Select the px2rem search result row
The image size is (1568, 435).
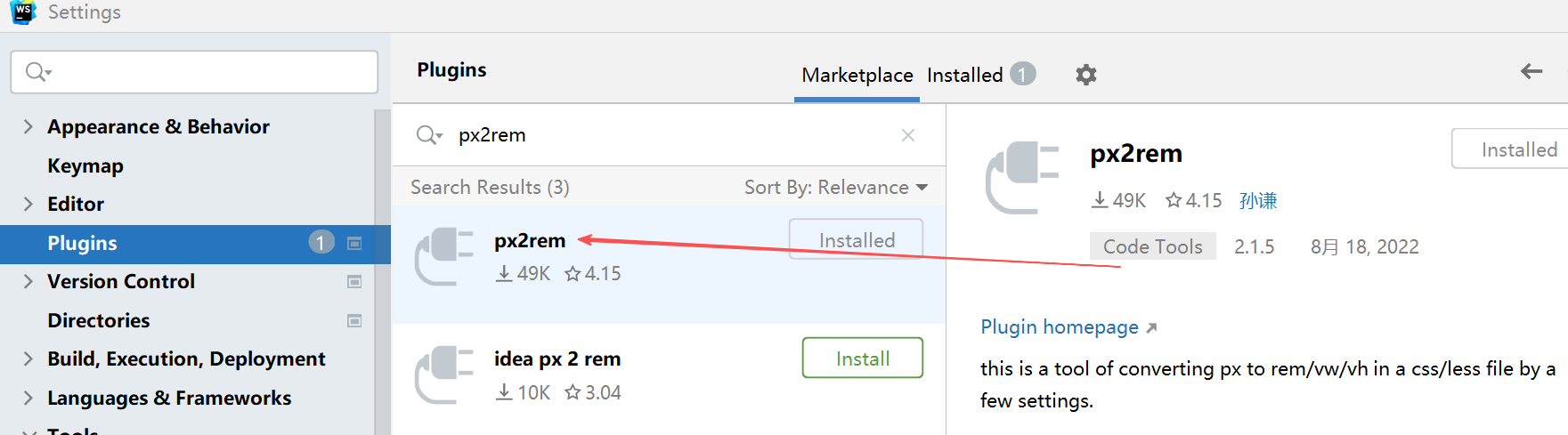669,264
